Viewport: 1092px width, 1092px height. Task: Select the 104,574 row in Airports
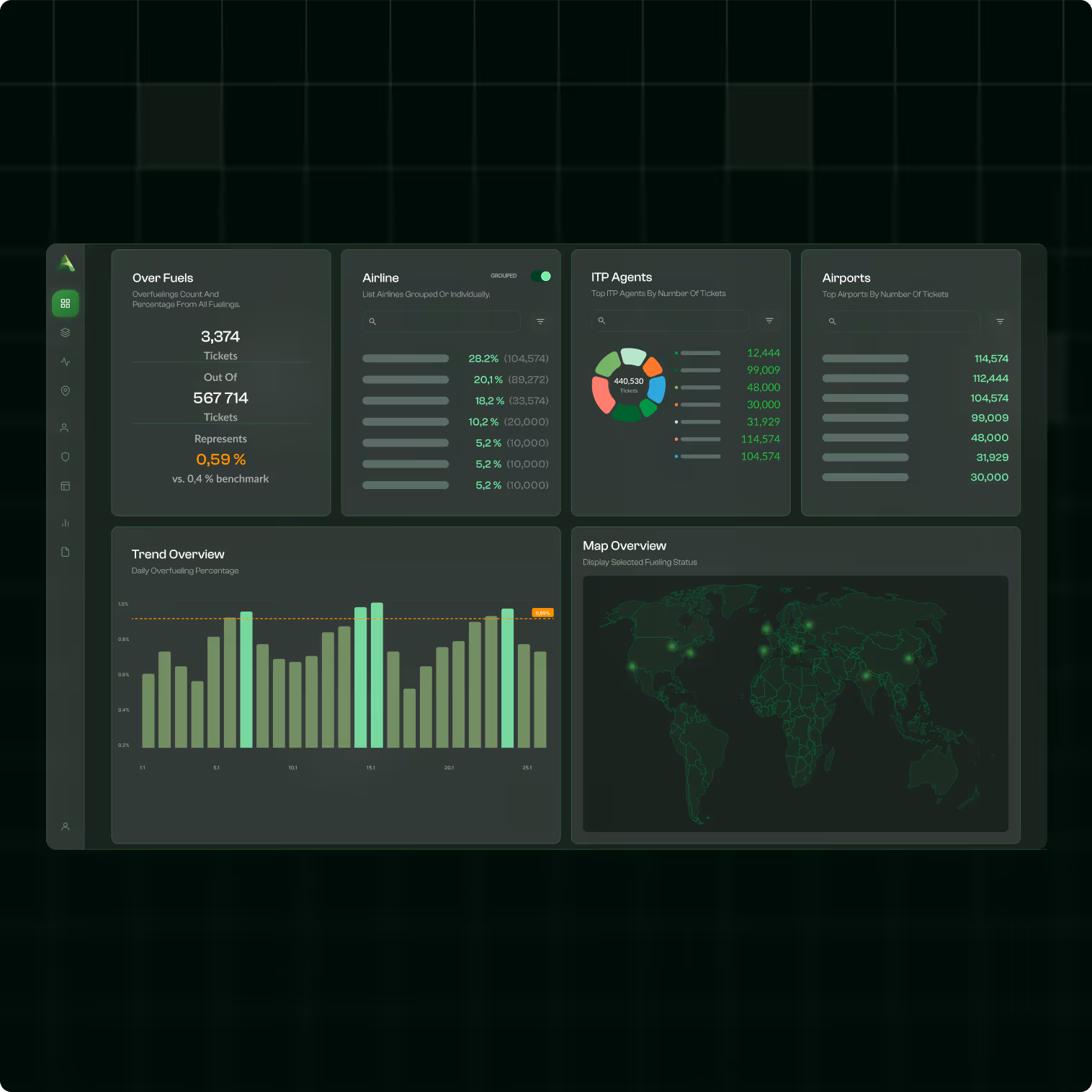coord(916,398)
